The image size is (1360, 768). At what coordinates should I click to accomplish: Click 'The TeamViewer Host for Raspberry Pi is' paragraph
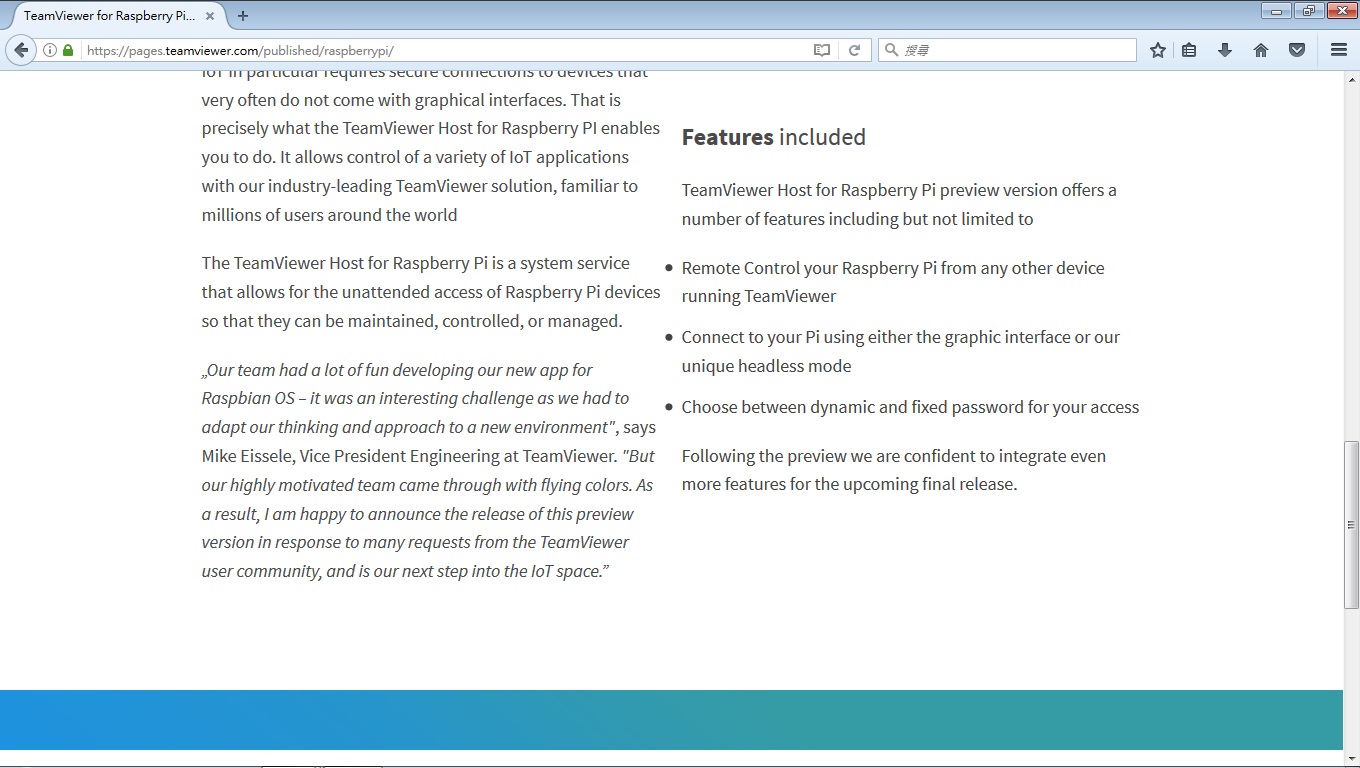[x=431, y=292]
